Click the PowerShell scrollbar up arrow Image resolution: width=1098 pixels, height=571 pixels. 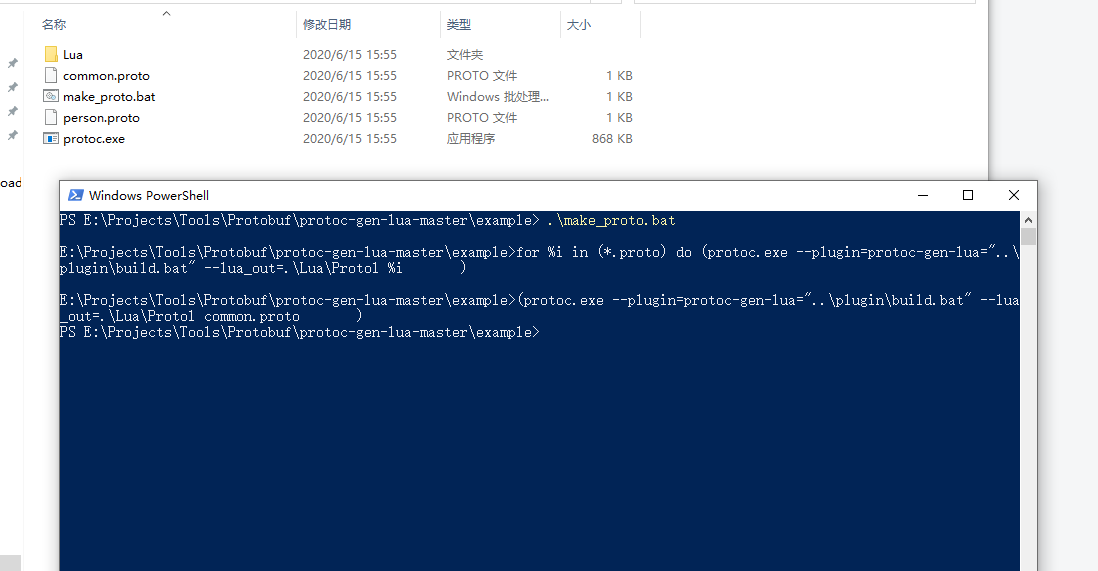[1028, 220]
